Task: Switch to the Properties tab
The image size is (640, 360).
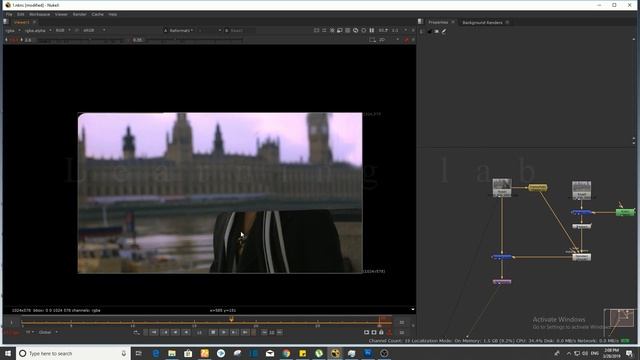Action: (x=438, y=22)
